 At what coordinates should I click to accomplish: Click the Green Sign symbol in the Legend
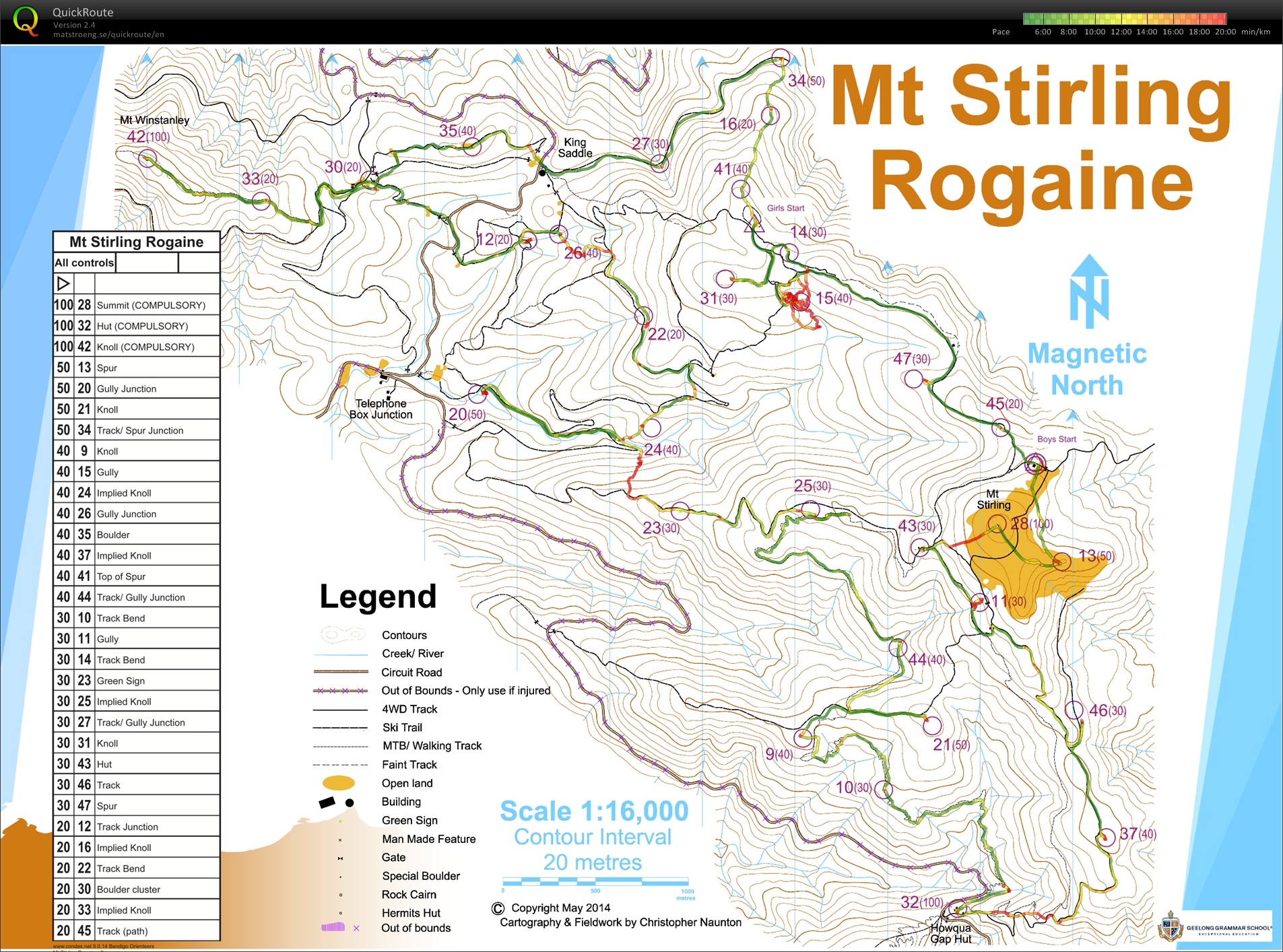(x=340, y=820)
